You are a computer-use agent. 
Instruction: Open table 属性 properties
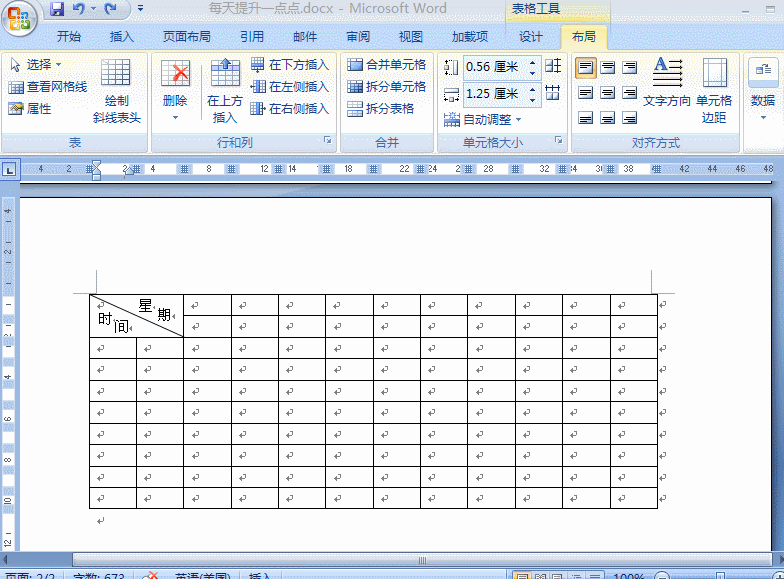point(30,108)
